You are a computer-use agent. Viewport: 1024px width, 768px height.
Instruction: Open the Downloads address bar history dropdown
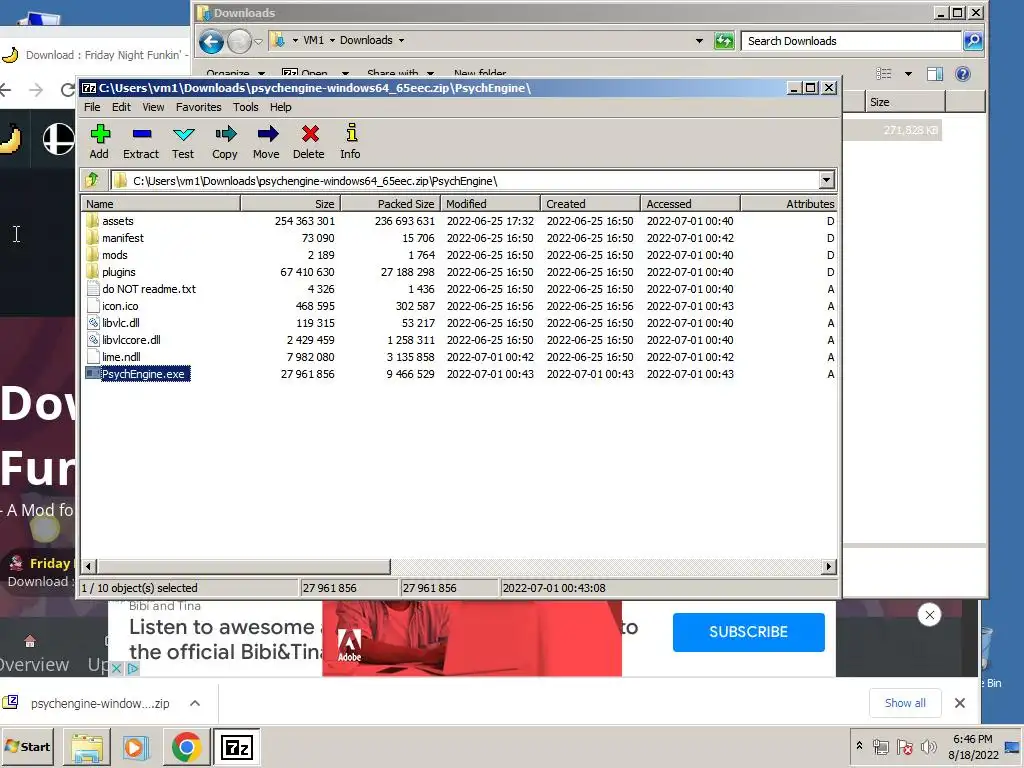(699, 40)
